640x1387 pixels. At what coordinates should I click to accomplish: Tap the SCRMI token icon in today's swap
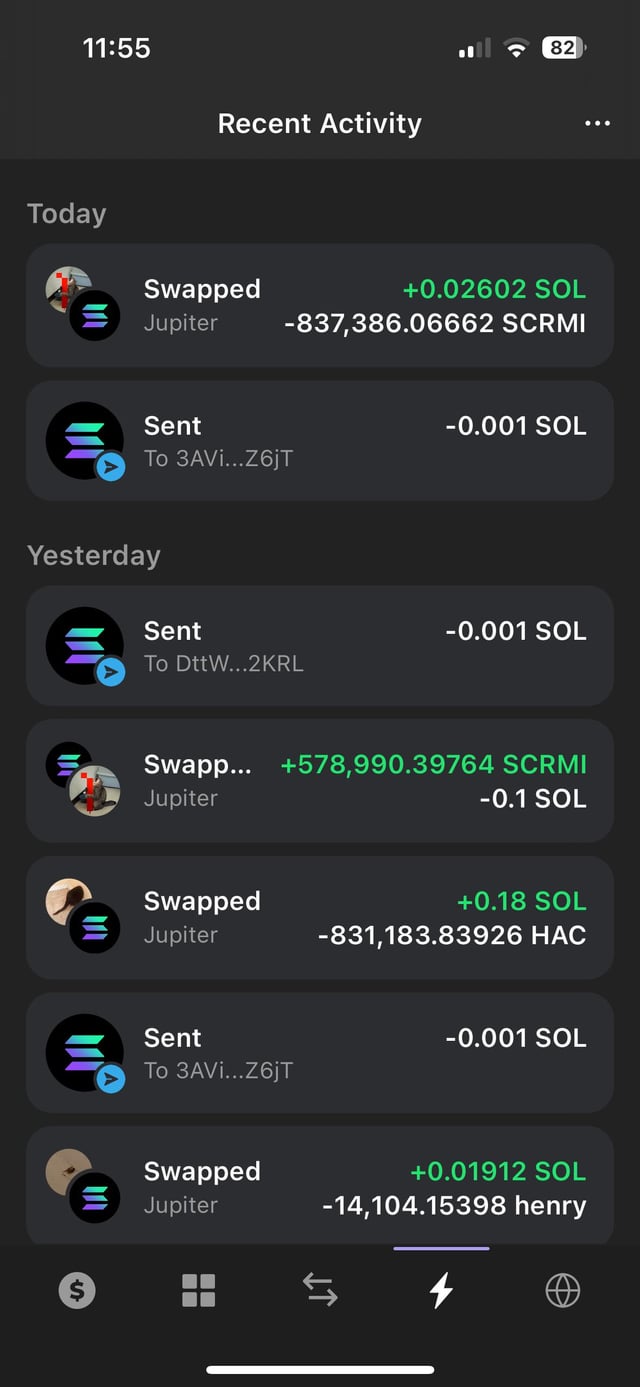(69, 290)
